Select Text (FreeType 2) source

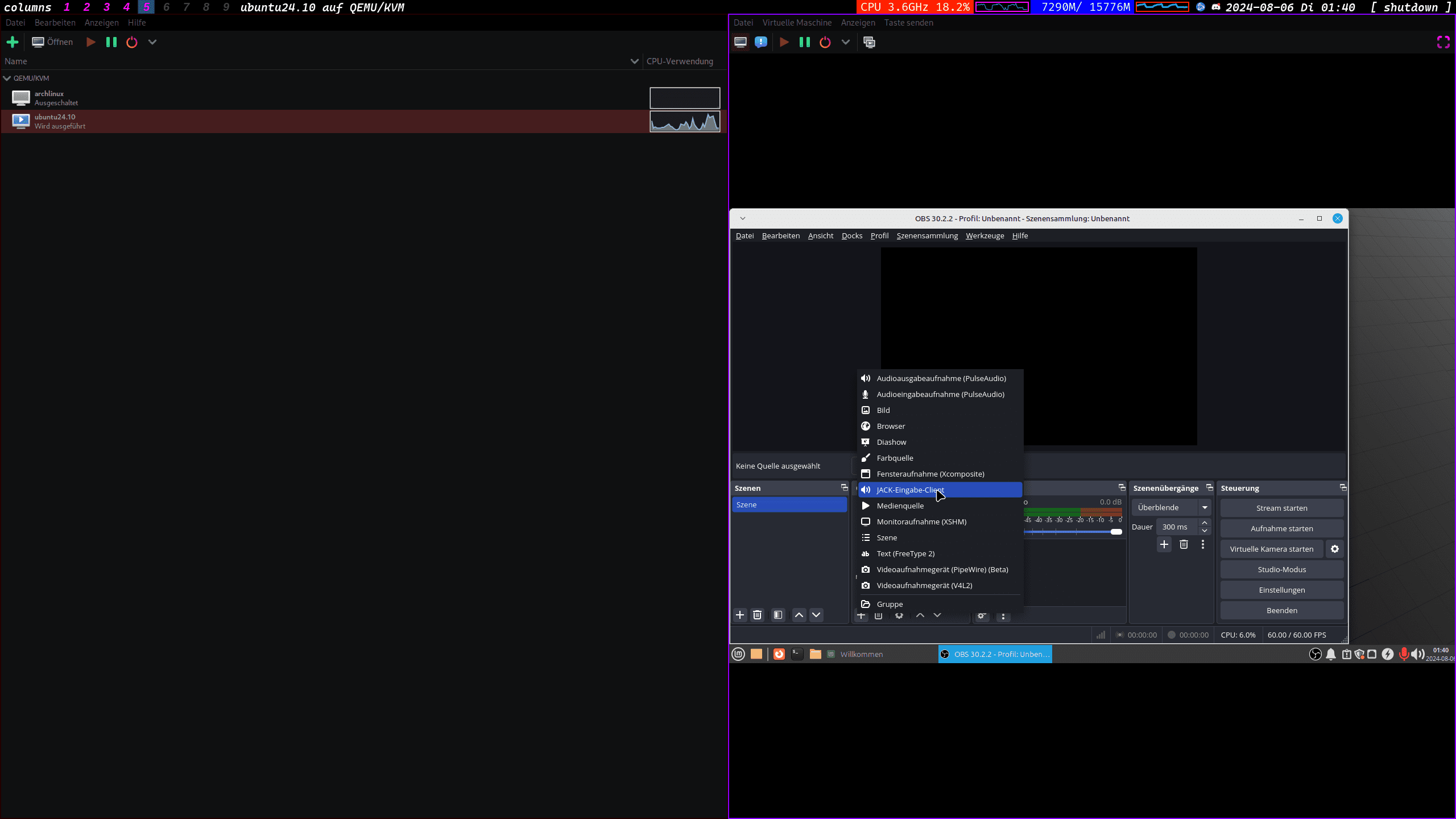point(940,553)
